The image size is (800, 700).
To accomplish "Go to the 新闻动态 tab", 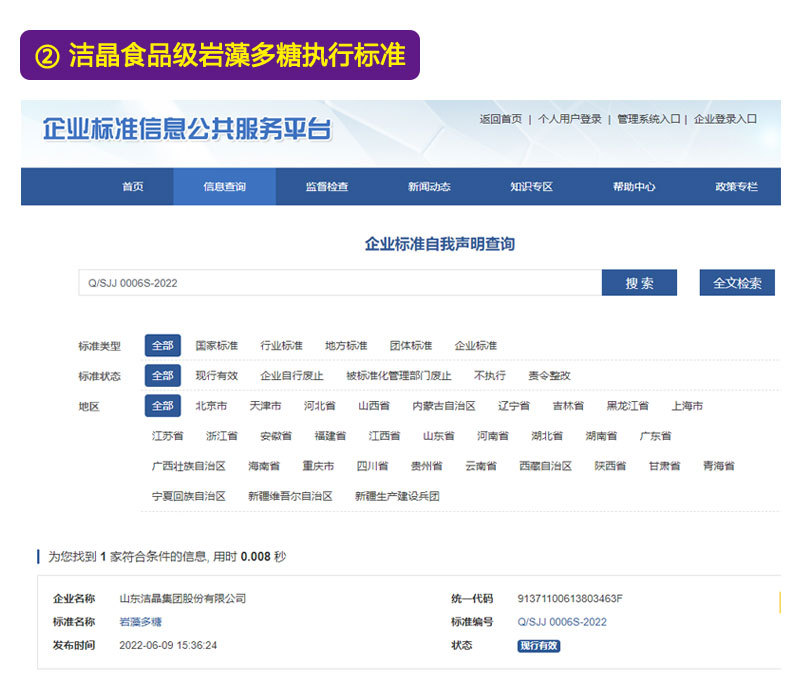I will tap(429, 187).
